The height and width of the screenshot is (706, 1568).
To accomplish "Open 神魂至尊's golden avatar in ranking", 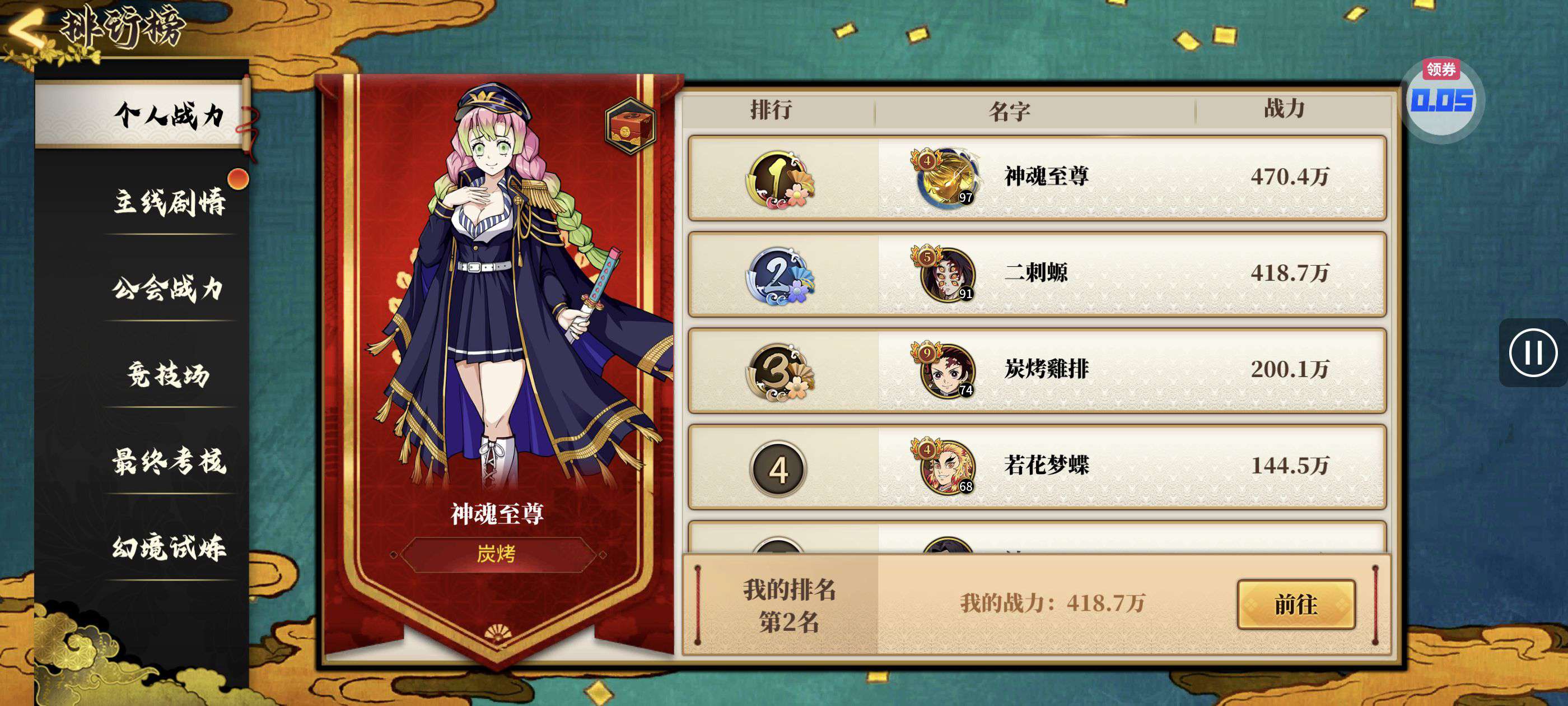I will click(945, 178).
